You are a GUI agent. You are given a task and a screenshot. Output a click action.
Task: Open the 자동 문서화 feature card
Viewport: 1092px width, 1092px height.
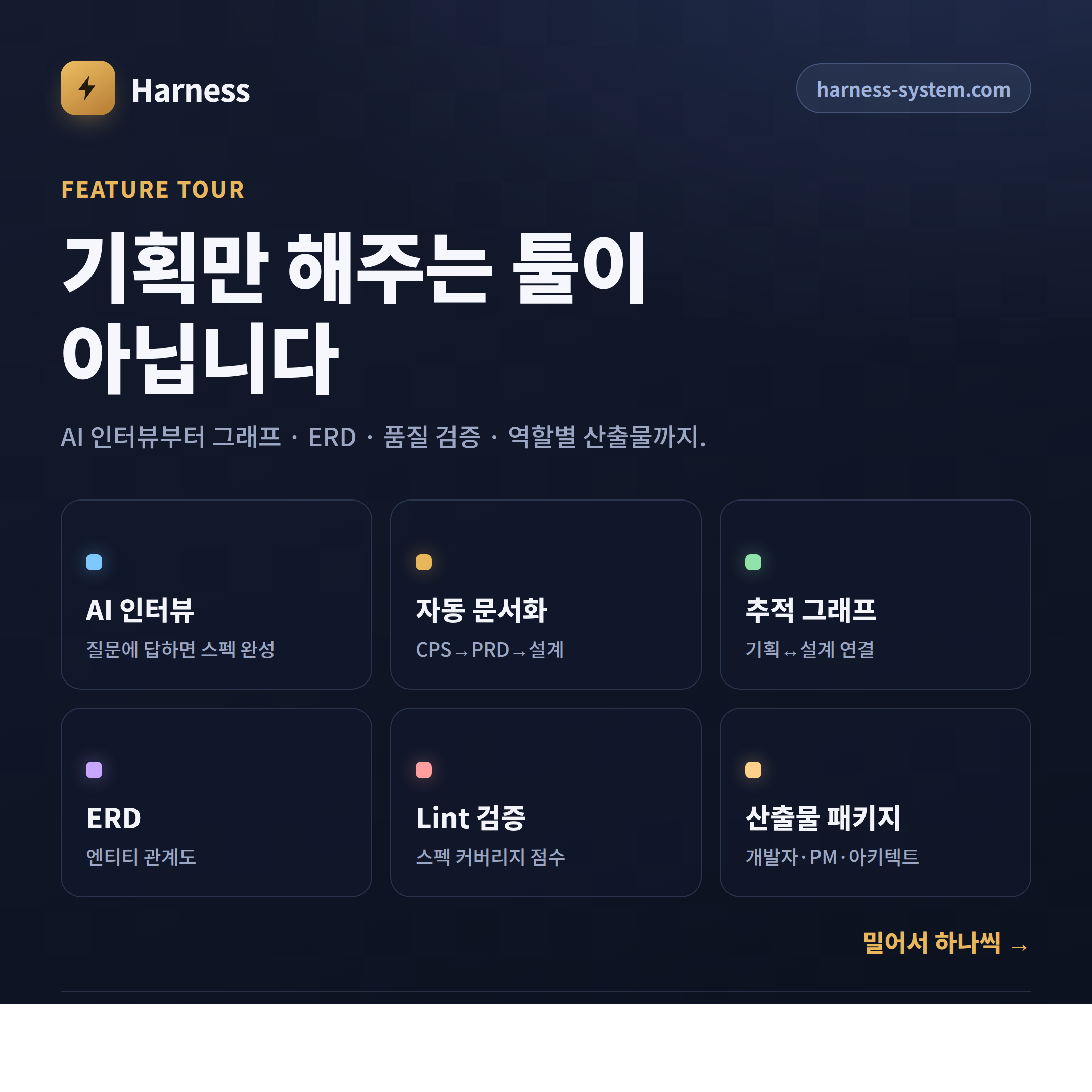545,594
